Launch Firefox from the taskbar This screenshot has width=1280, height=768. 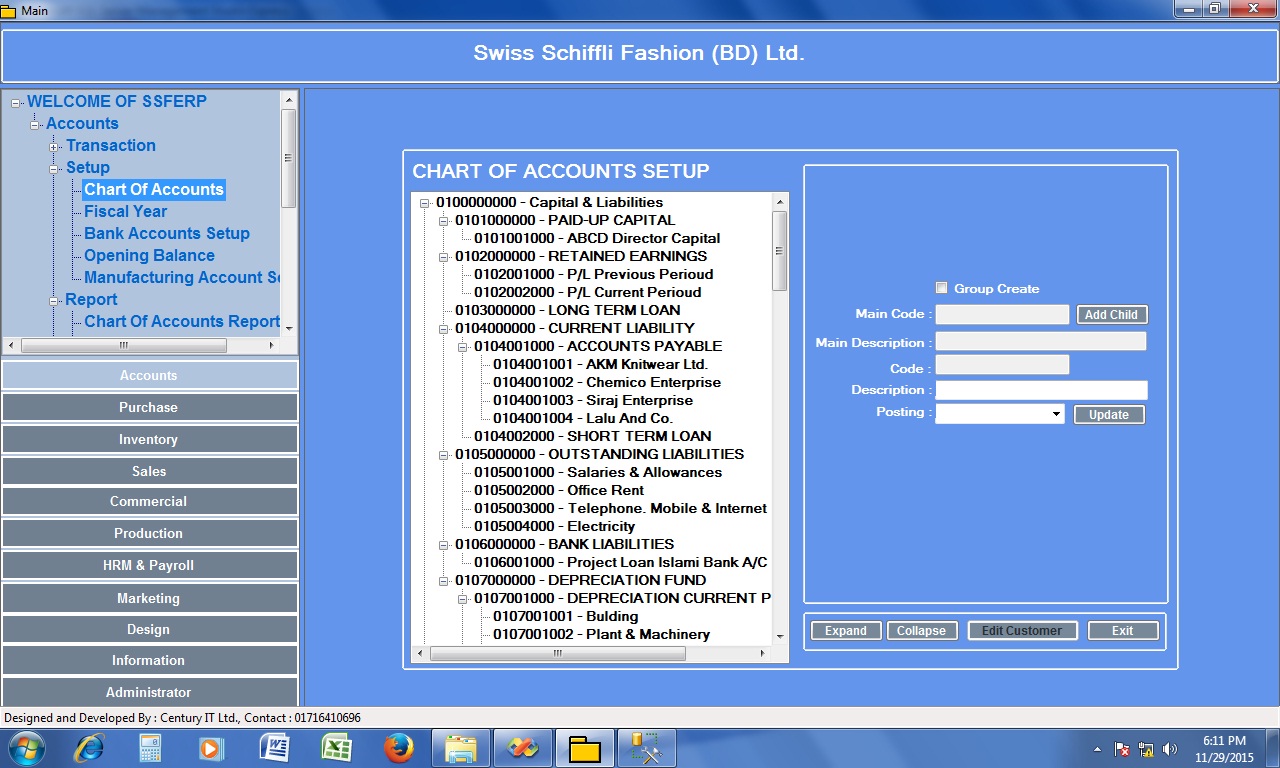point(398,748)
